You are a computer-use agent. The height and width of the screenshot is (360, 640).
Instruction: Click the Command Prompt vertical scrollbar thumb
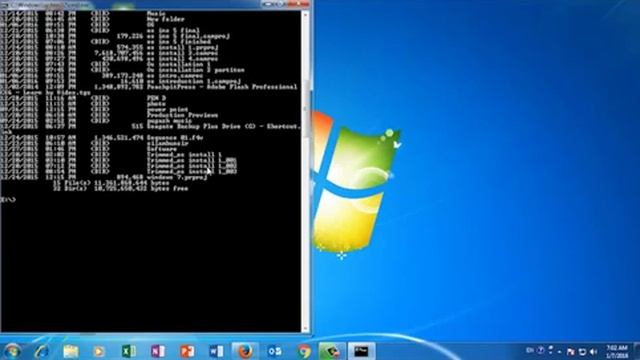tap(305, 109)
